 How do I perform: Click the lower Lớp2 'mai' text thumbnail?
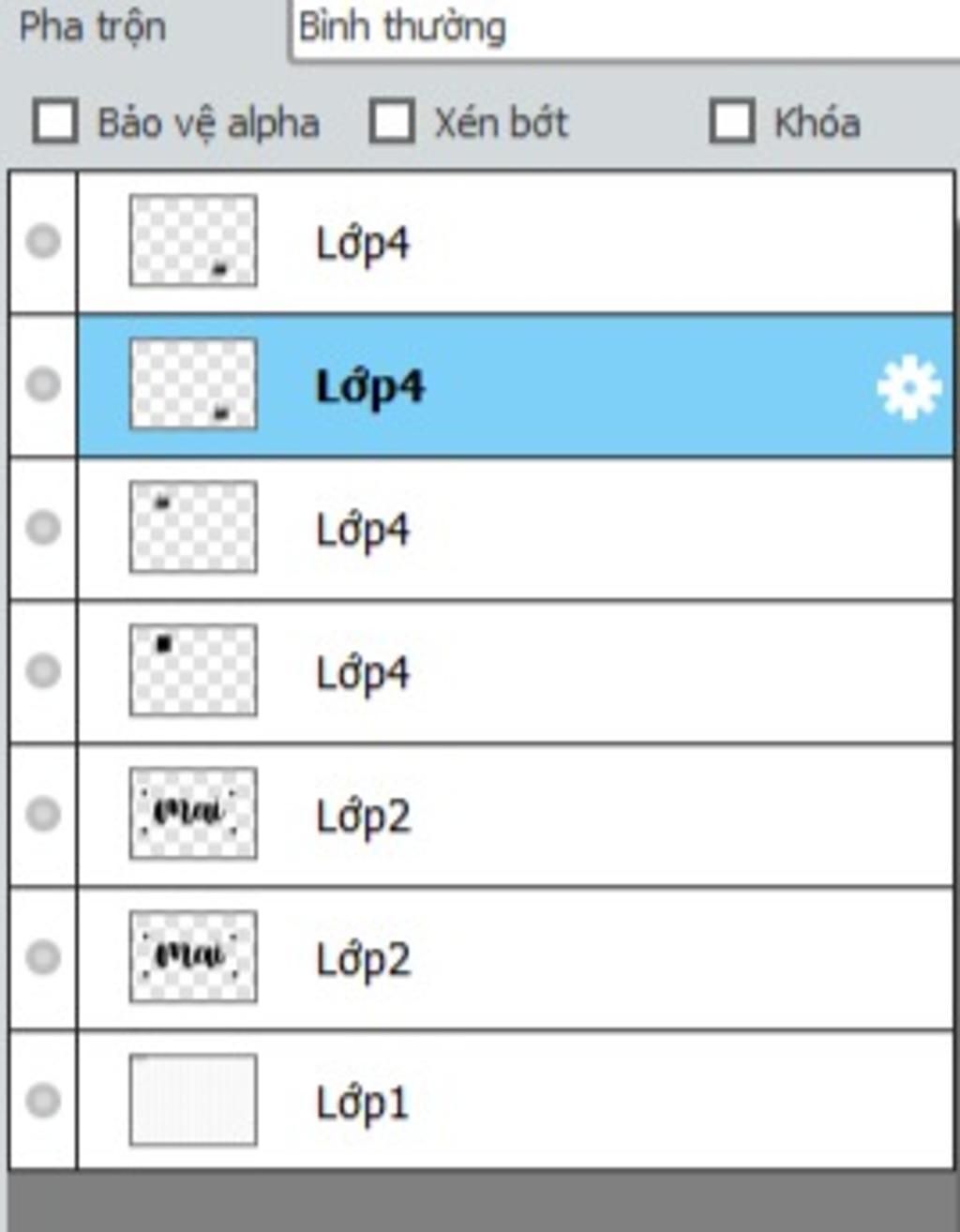pyautogui.click(x=193, y=956)
